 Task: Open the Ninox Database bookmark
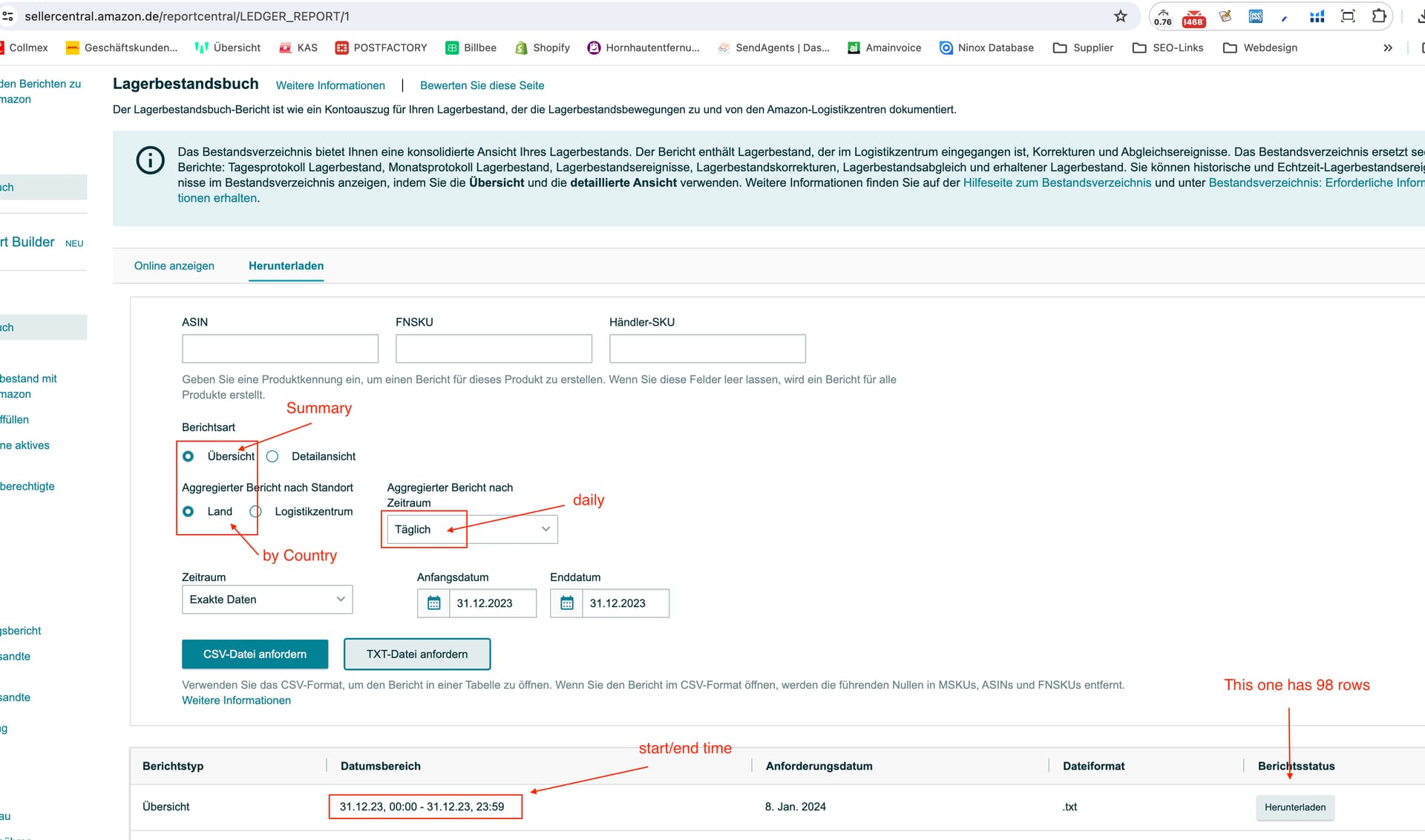pyautogui.click(x=986, y=47)
